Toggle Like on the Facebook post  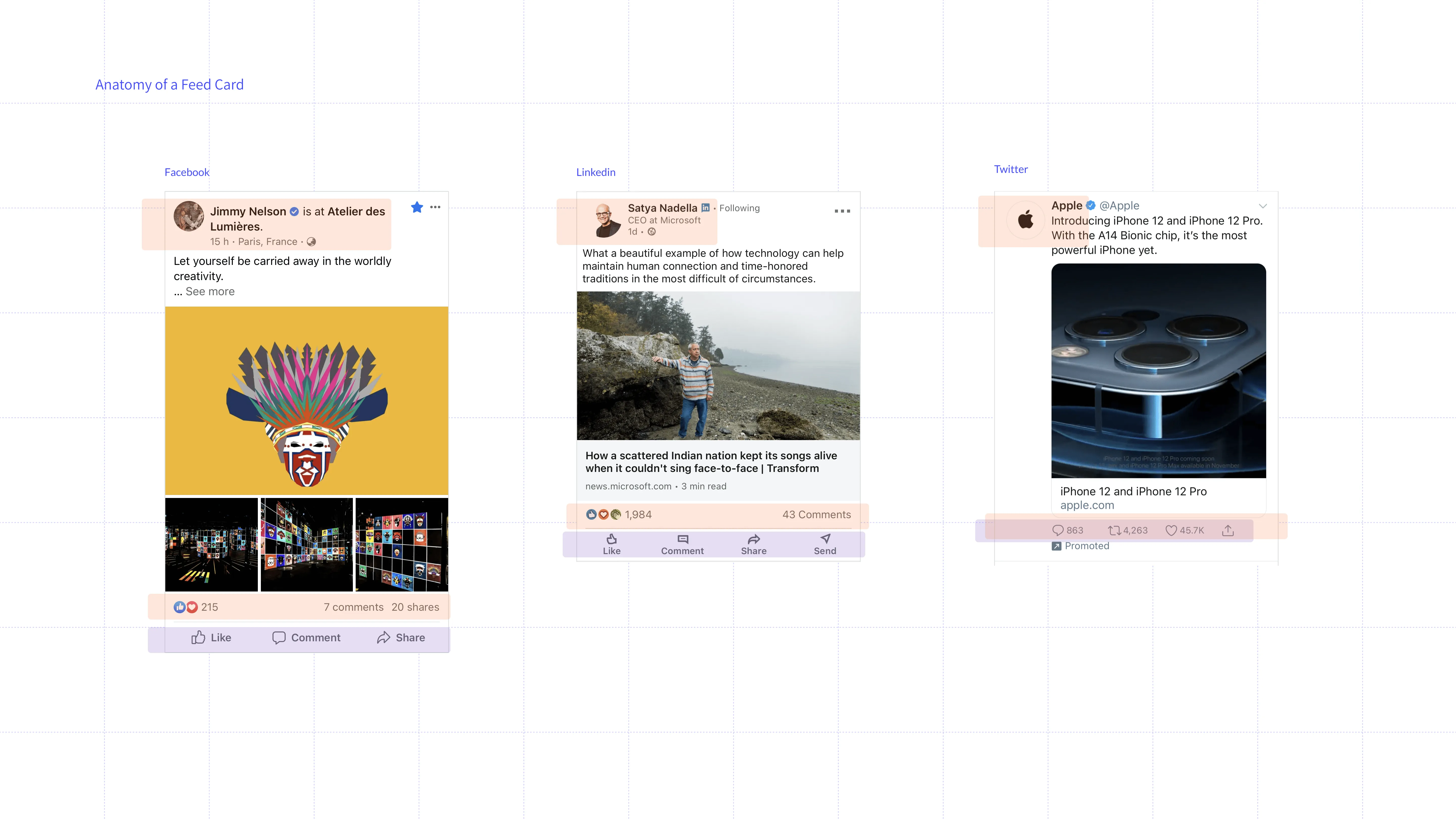tap(211, 638)
